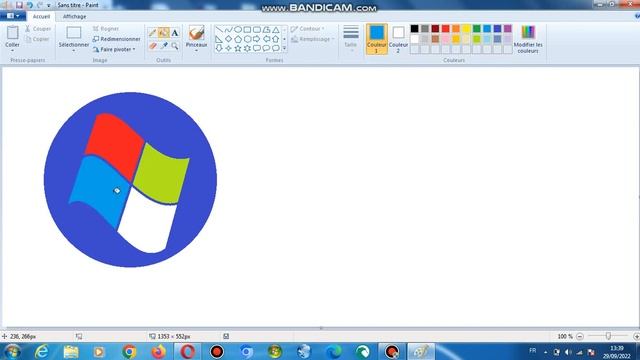Expand the Coller dropdown arrow
This screenshot has width=640, height=360.
click(x=12, y=51)
